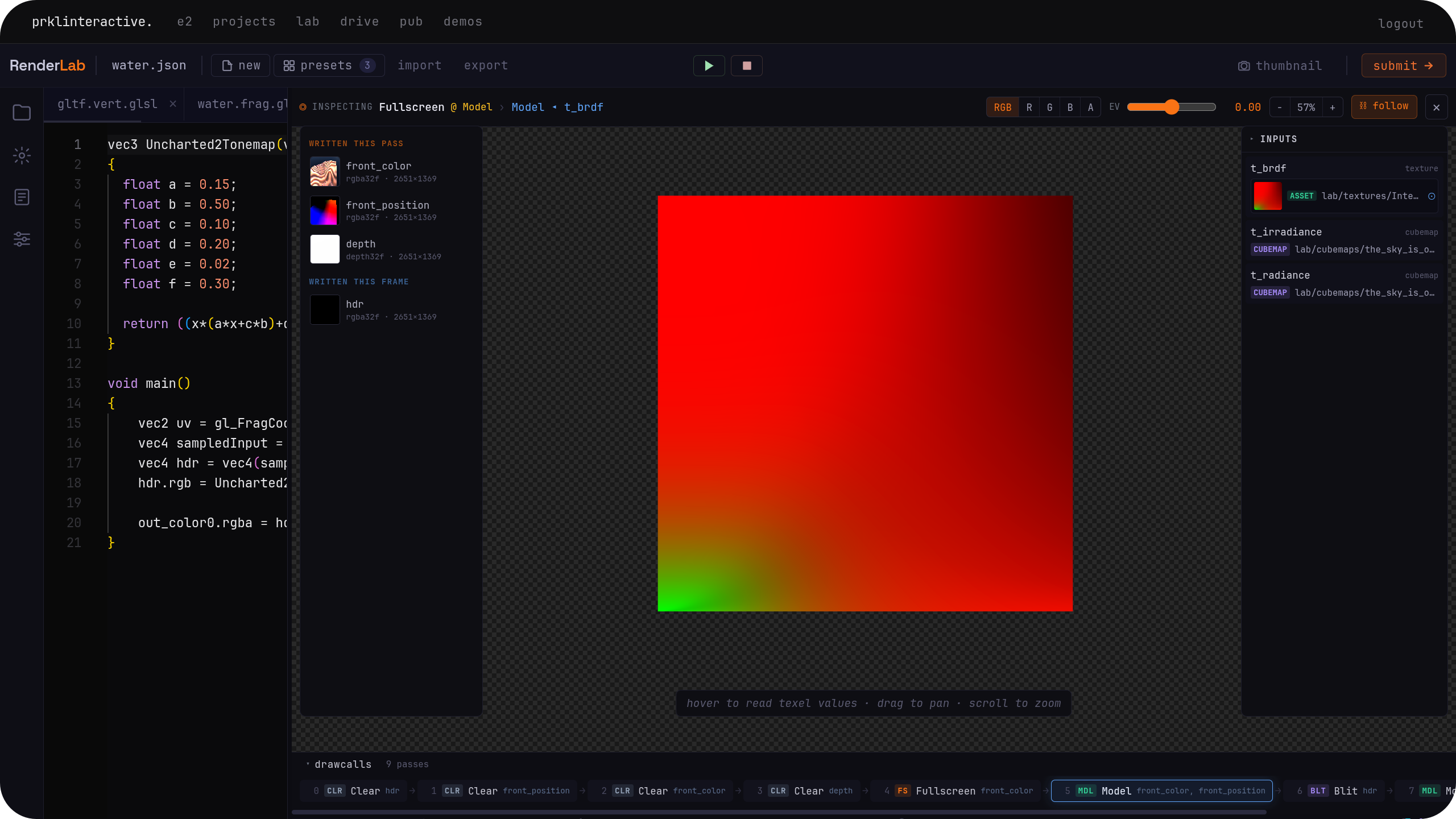Increase inspector zoom with plus button
This screenshot has width=1456, height=819.
(x=1333, y=107)
